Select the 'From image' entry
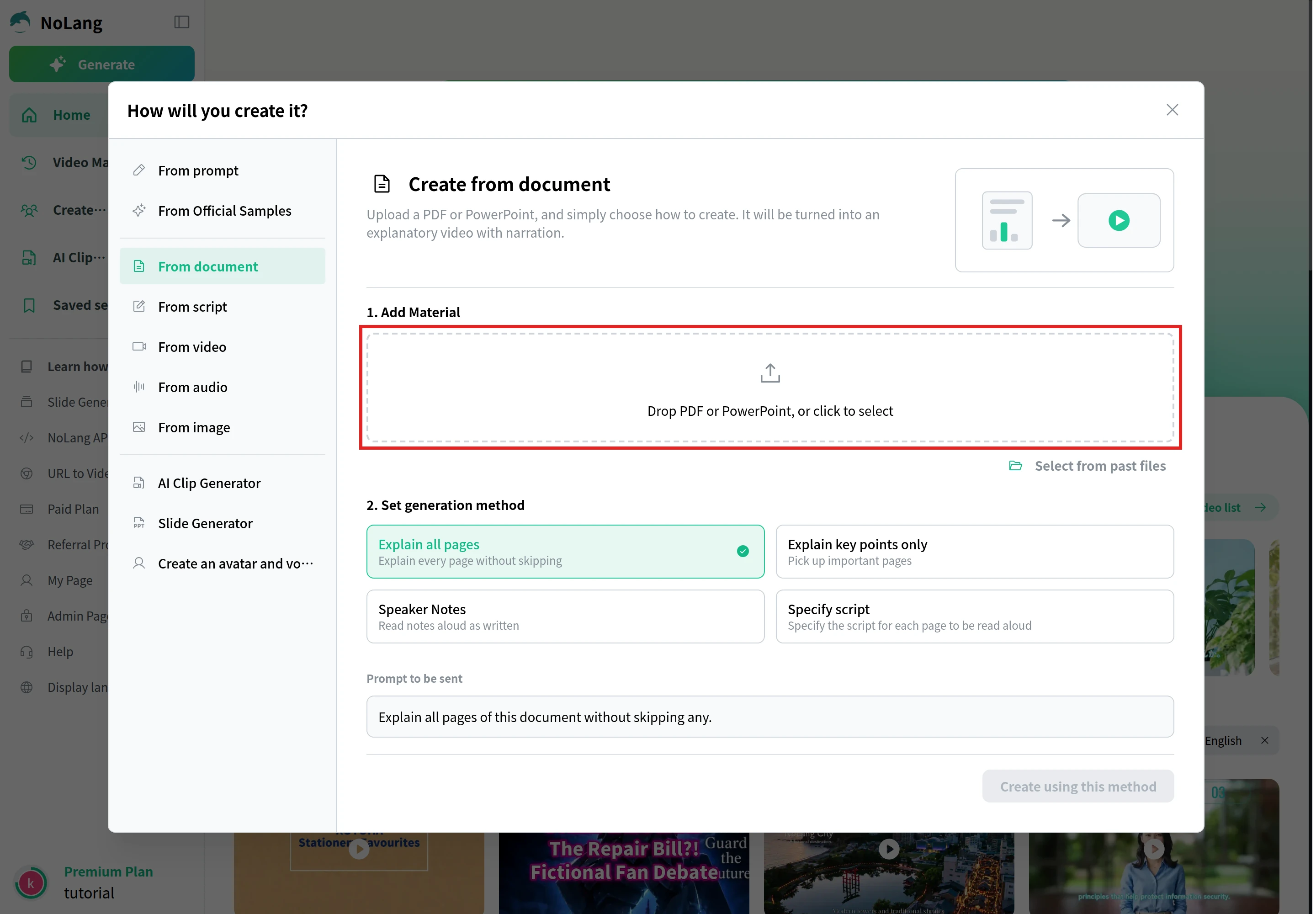 222,428
